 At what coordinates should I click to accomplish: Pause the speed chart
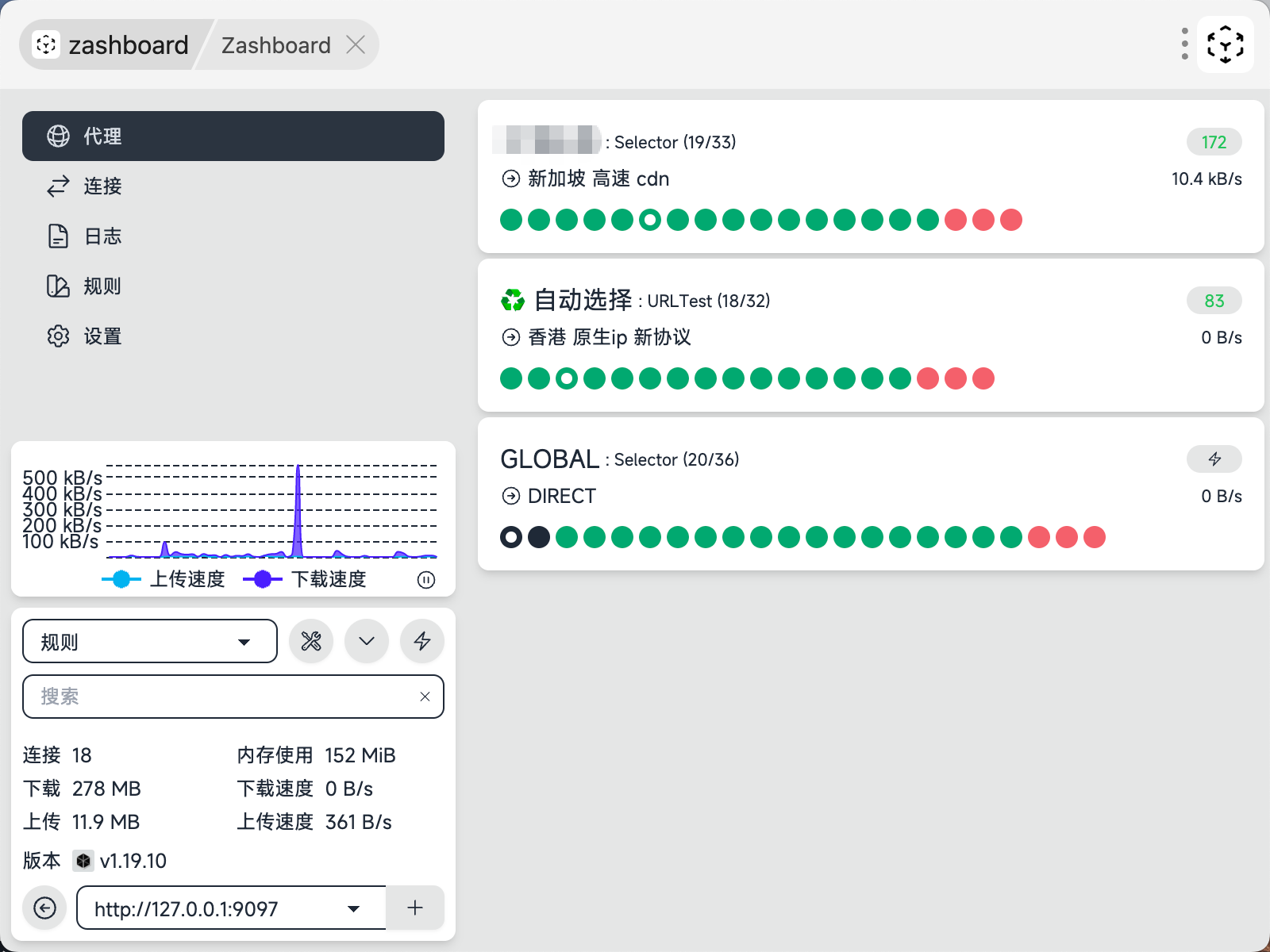click(x=426, y=580)
